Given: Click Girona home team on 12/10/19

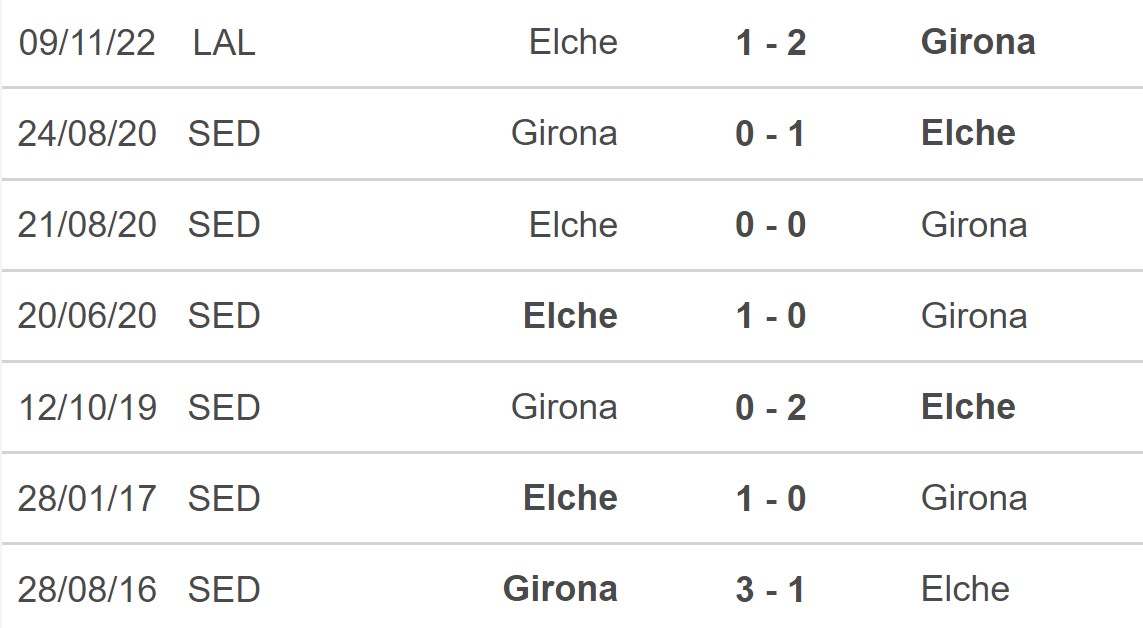Looking at the screenshot, I should point(564,407).
